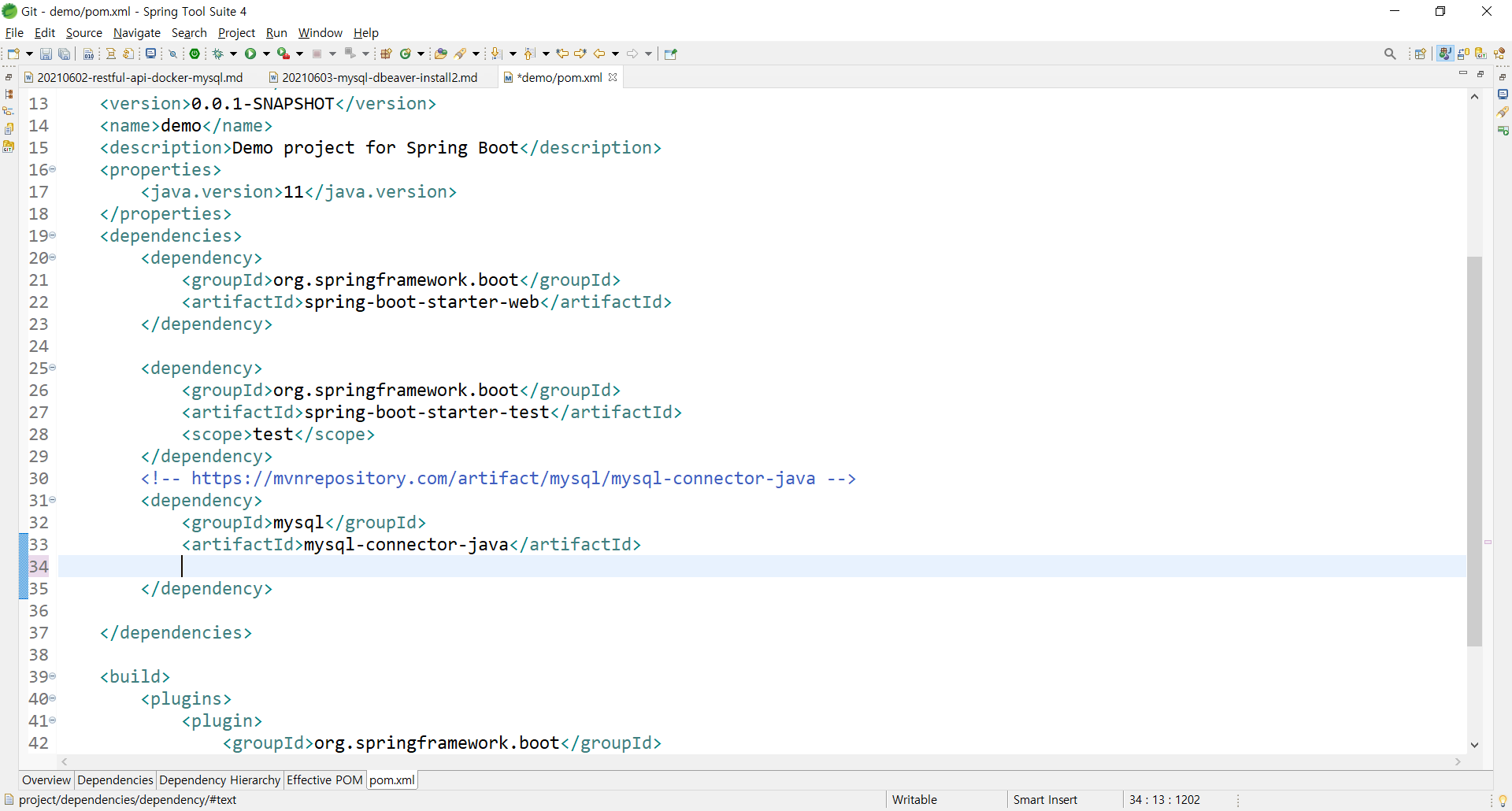Click the Previous Annotation icon
The width and height of the screenshot is (1512, 811).
530,54
